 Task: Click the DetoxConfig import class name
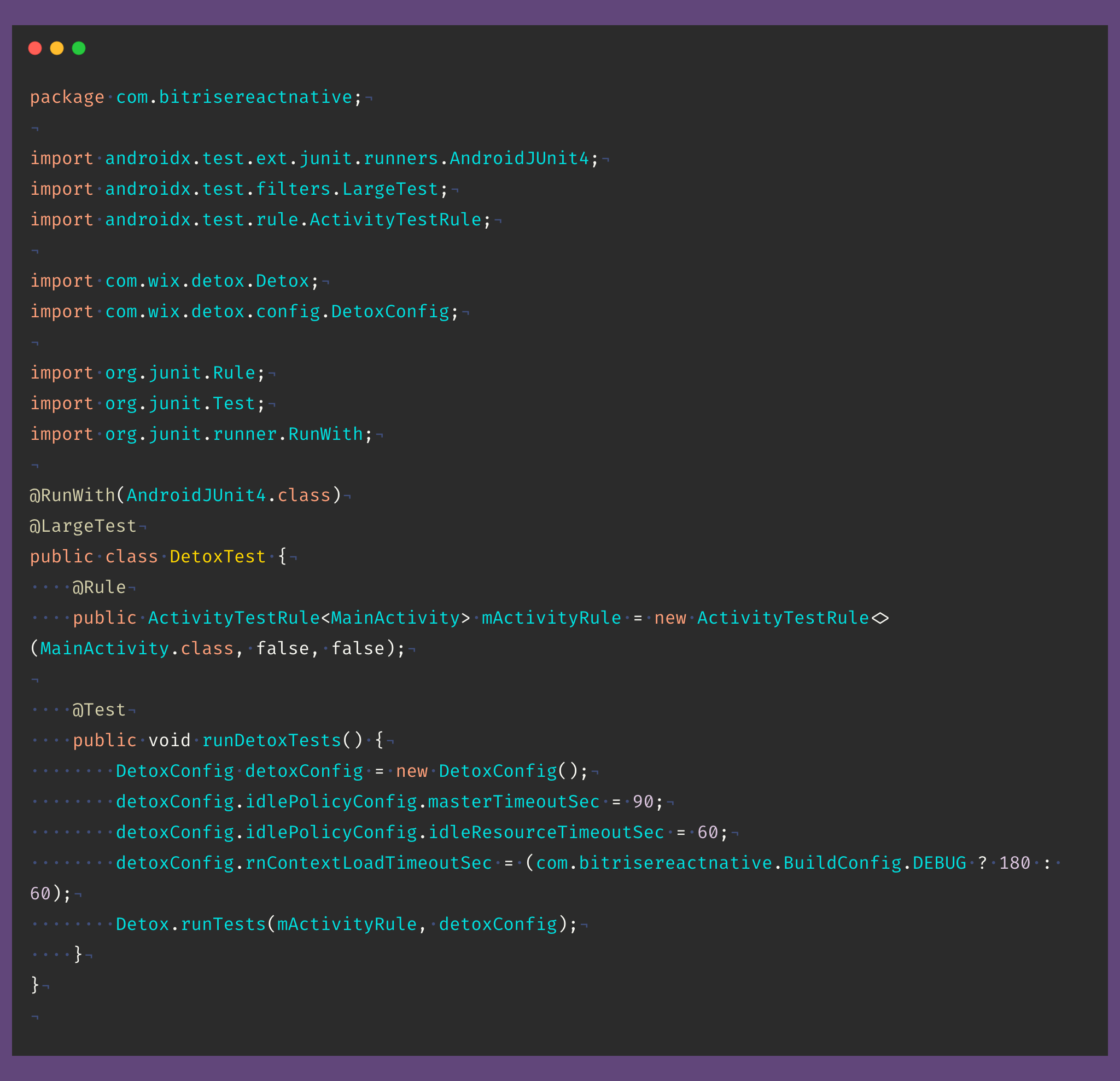point(390,311)
